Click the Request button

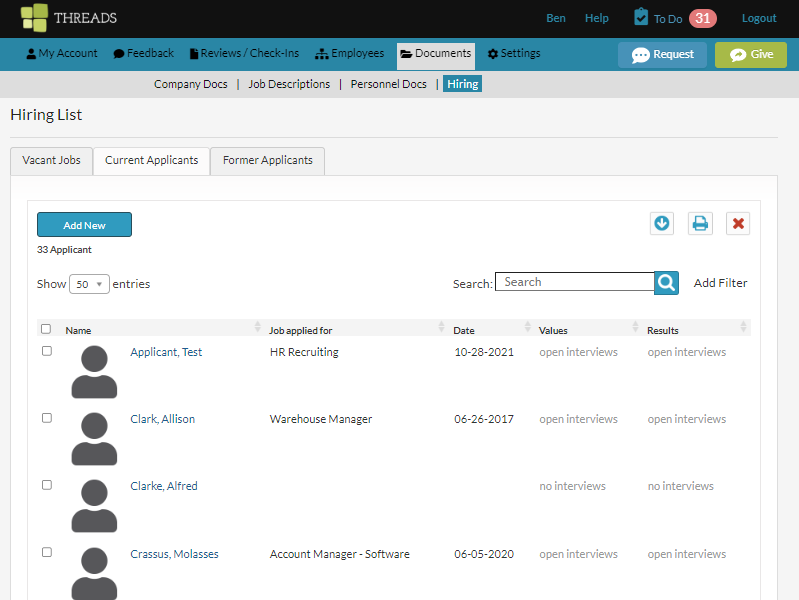(x=662, y=55)
